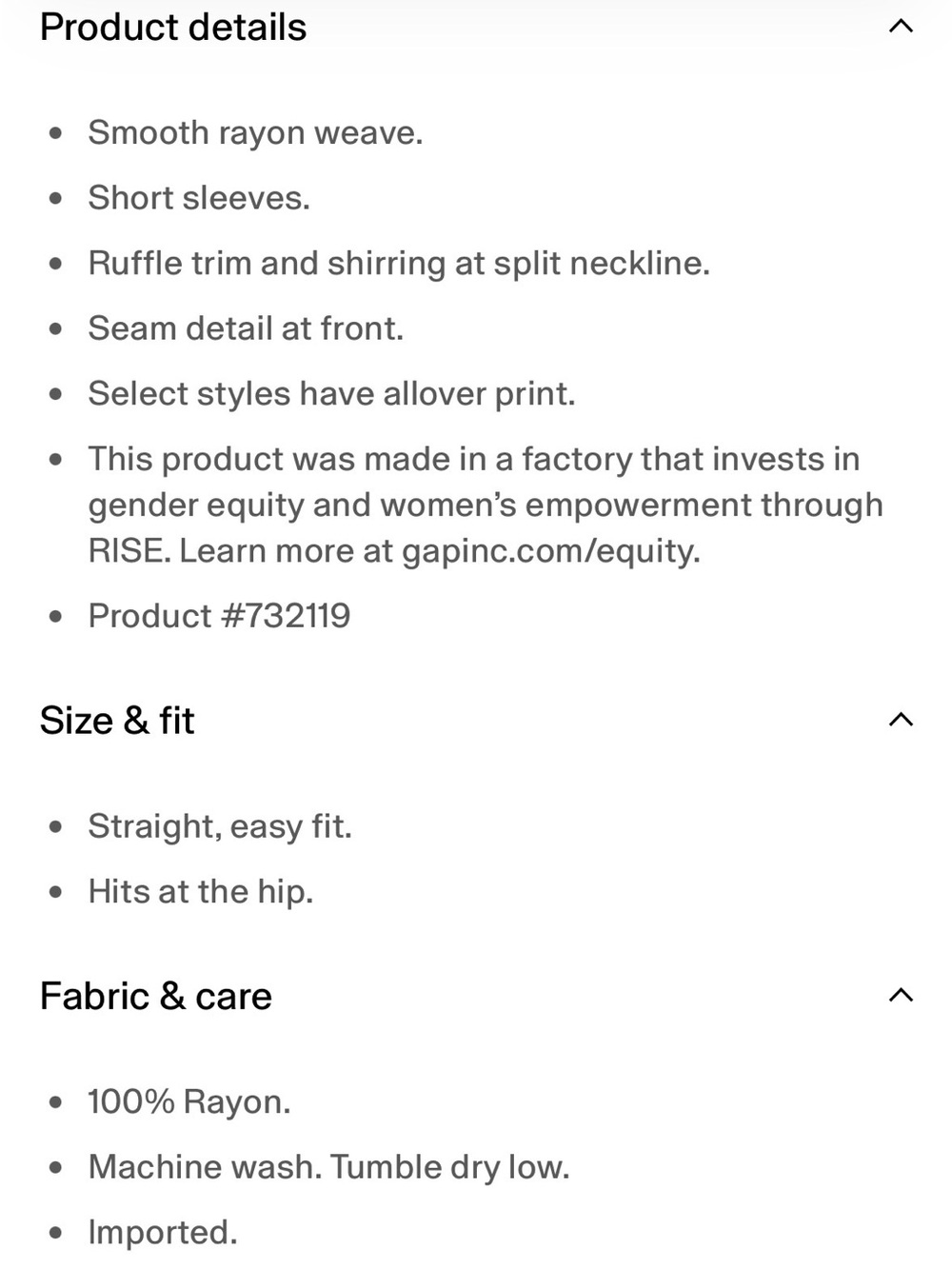
Task: Tap the Hits at the hip line
Action: point(201,892)
